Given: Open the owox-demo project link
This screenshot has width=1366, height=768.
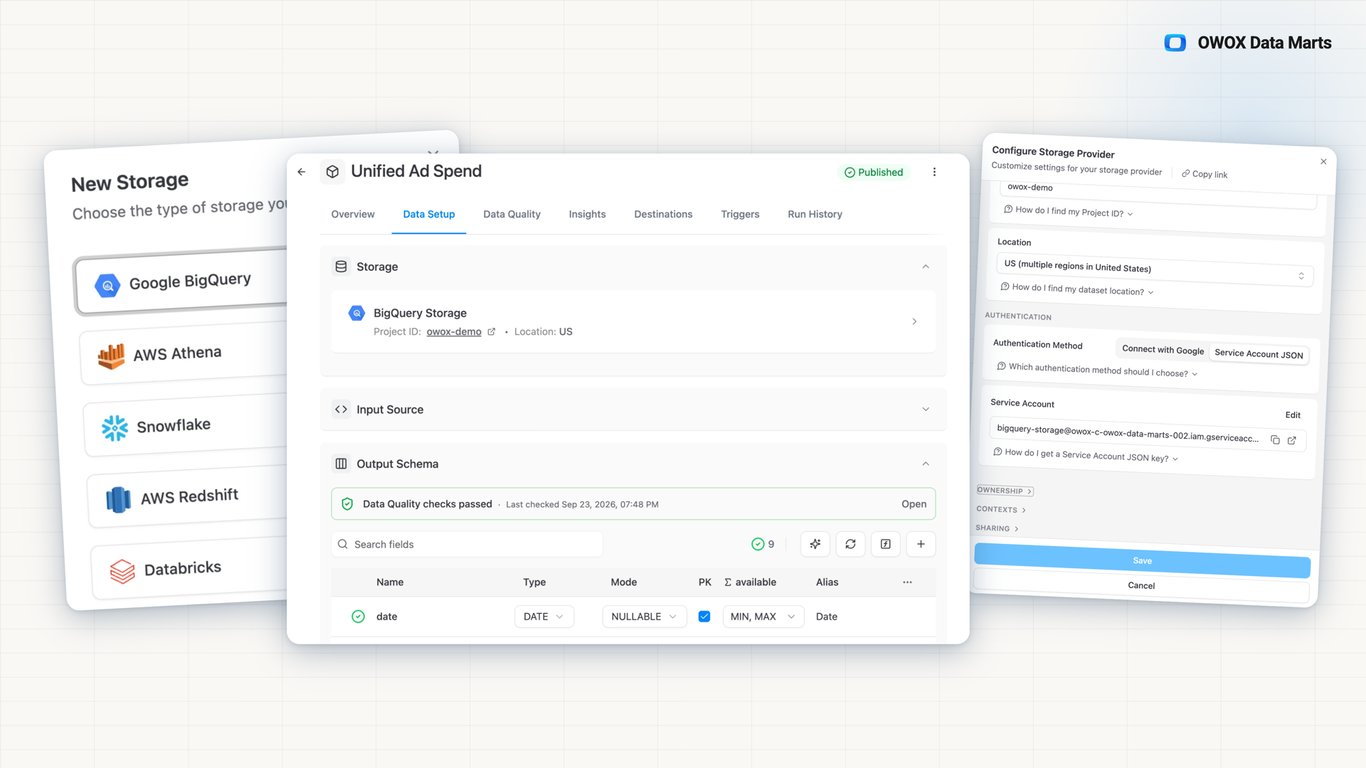Looking at the screenshot, I should [x=454, y=332].
